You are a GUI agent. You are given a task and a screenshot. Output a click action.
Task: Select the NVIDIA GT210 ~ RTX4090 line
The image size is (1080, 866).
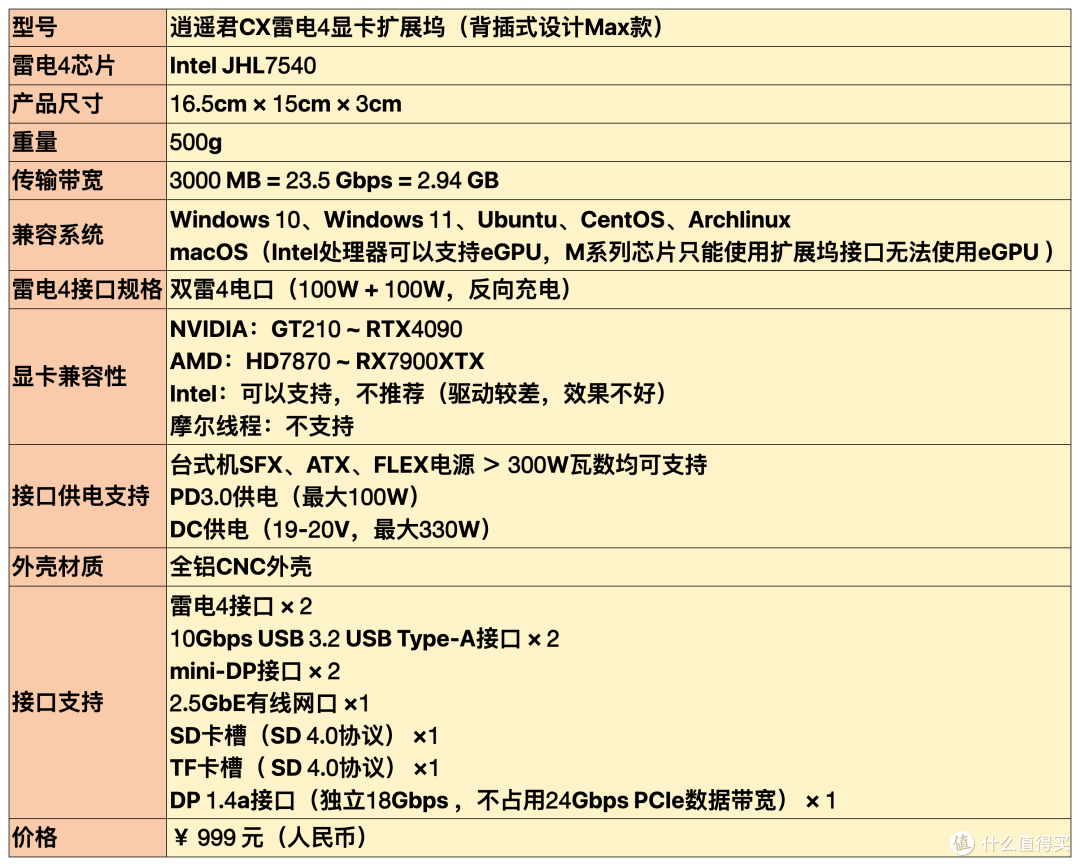tap(316, 329)
